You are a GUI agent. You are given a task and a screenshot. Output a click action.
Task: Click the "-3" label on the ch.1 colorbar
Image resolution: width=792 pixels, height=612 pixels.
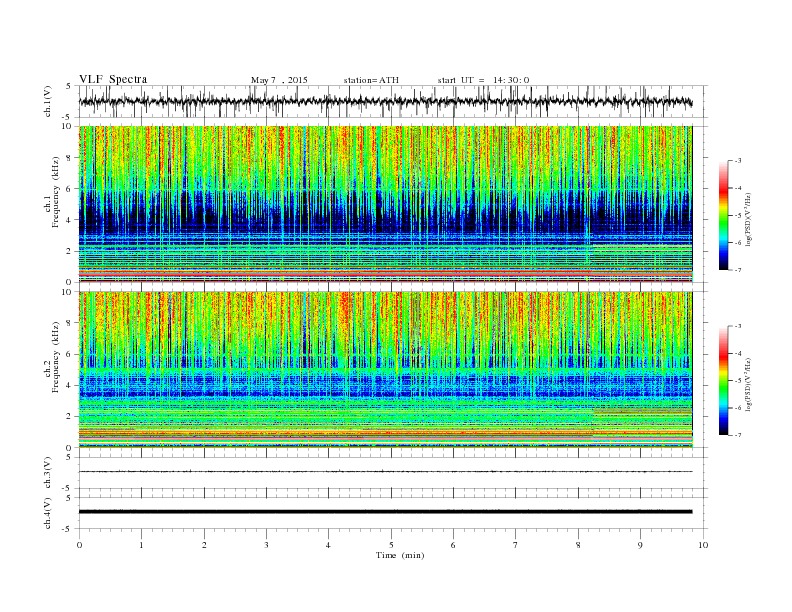(737, 161)
